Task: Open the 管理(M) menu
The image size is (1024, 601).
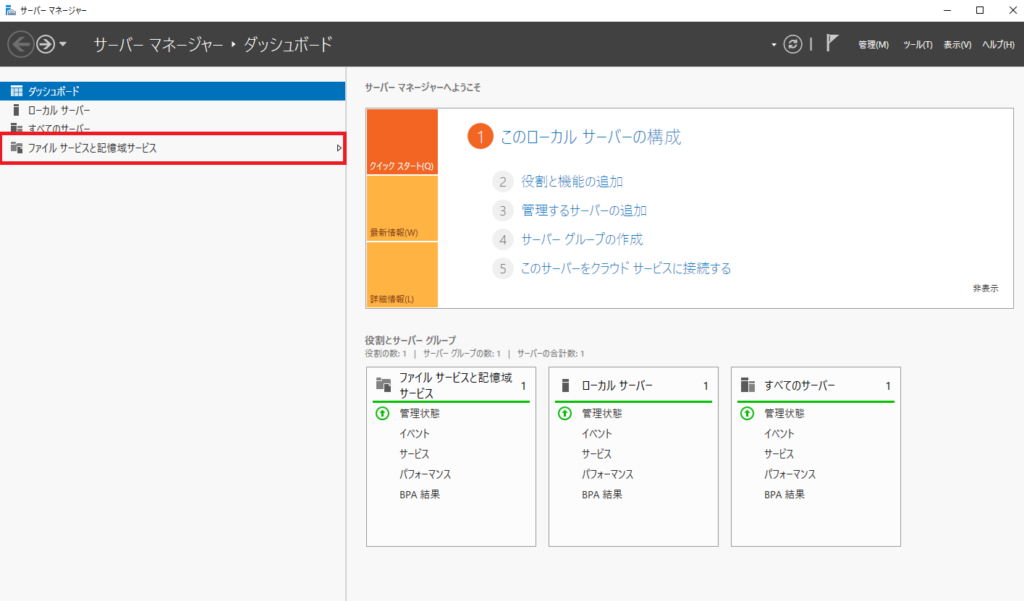Action: 873,45
